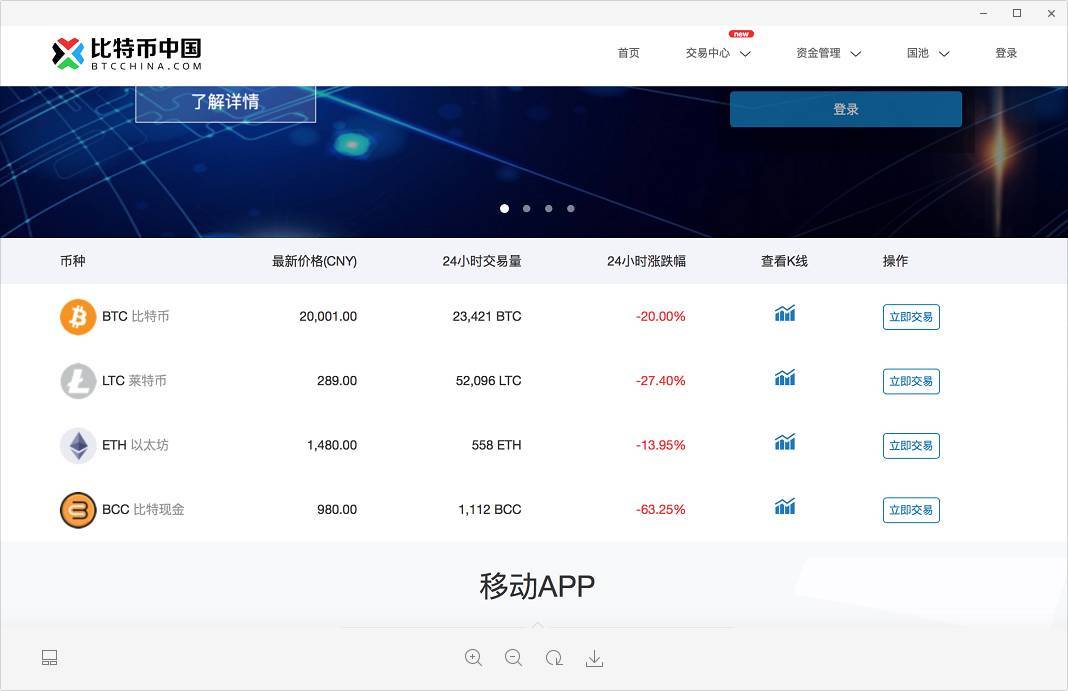The height and width of the screenshot is (691, 1068).
Task: Click the BTC Bitcoin coin icon
Action: (x=77, y=316)
